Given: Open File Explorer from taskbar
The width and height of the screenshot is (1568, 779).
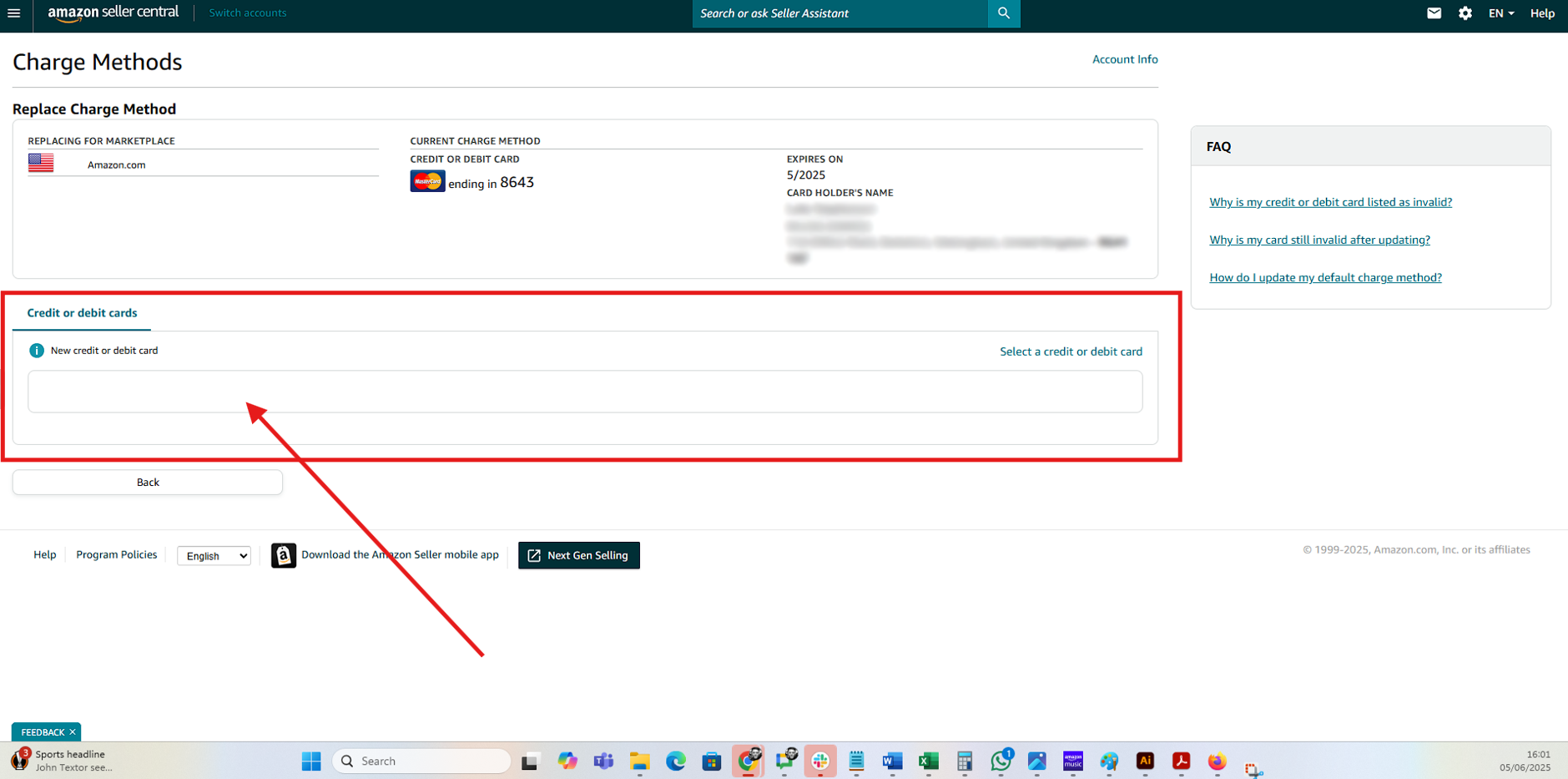Looking at the screenshot, I should (640, 761).
